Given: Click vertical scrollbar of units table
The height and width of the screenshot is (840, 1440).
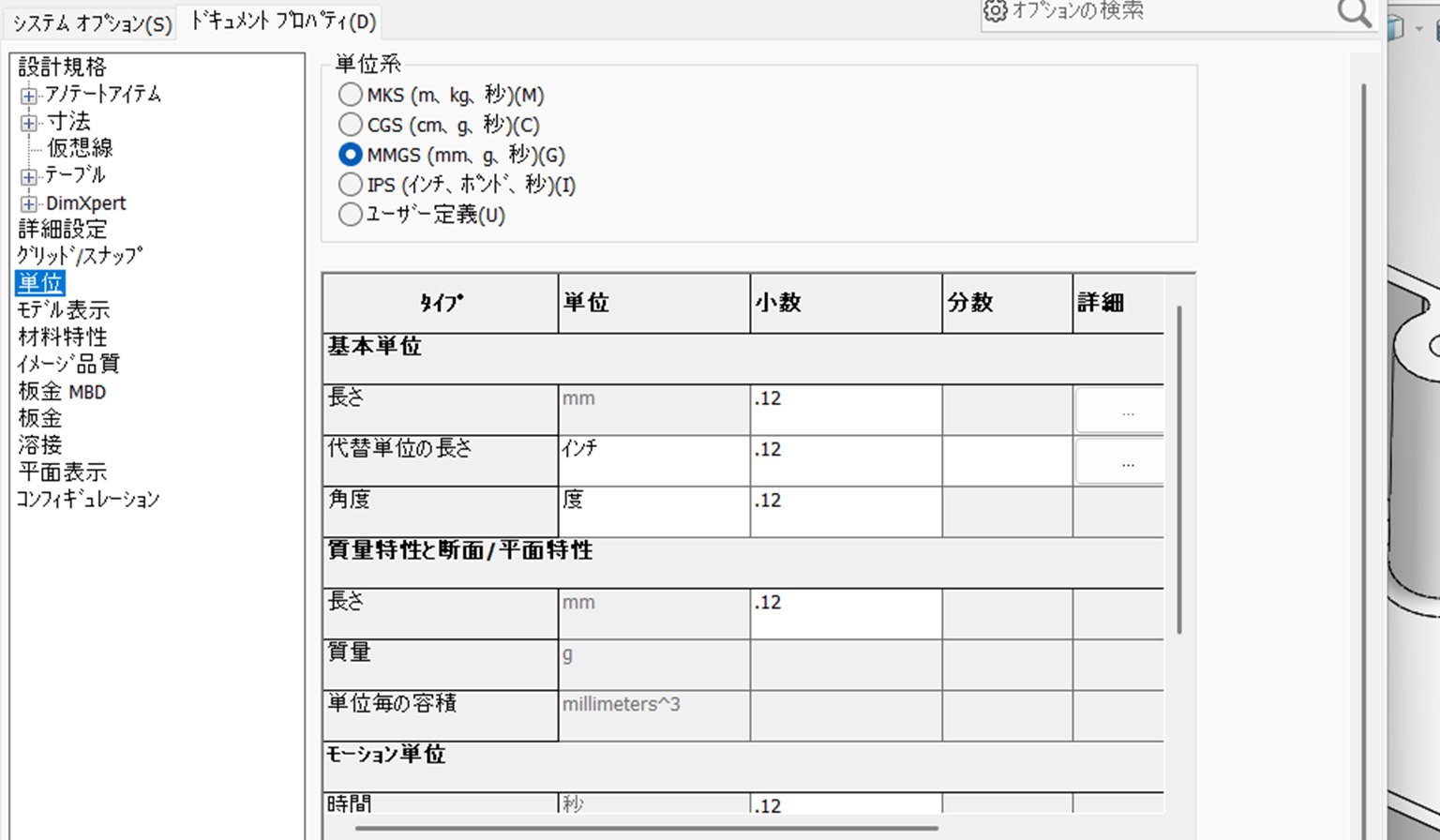Looking at the screenshot, I should [x=1179, y=469].
